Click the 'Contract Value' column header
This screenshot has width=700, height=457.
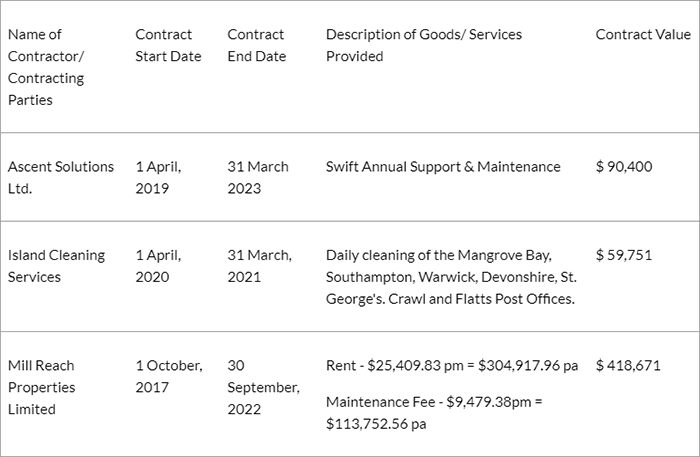[643, 34]
